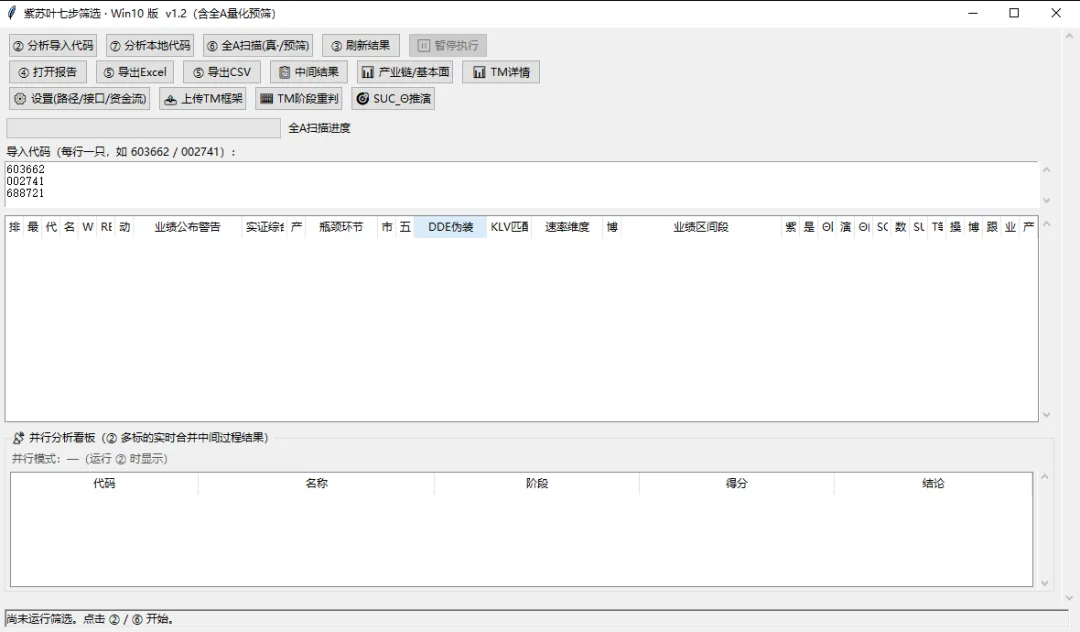Click the 最 column header
The width and height of the screenshot is (1080, 632).
pos(33,227)
